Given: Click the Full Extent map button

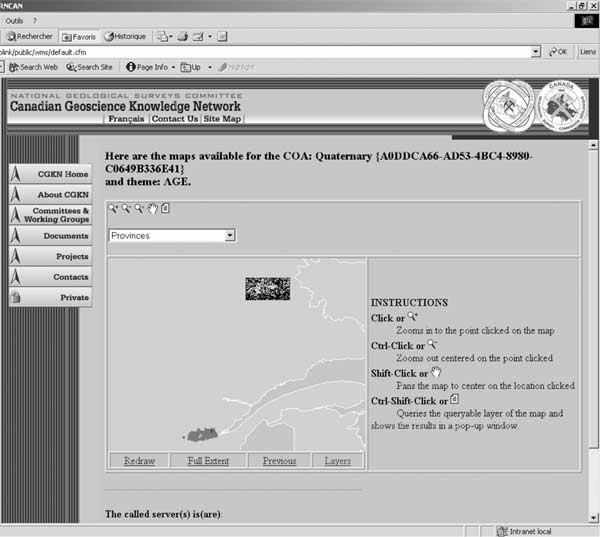Looking at the screenshot, I should pyautogui.click(x=208, y=461).
